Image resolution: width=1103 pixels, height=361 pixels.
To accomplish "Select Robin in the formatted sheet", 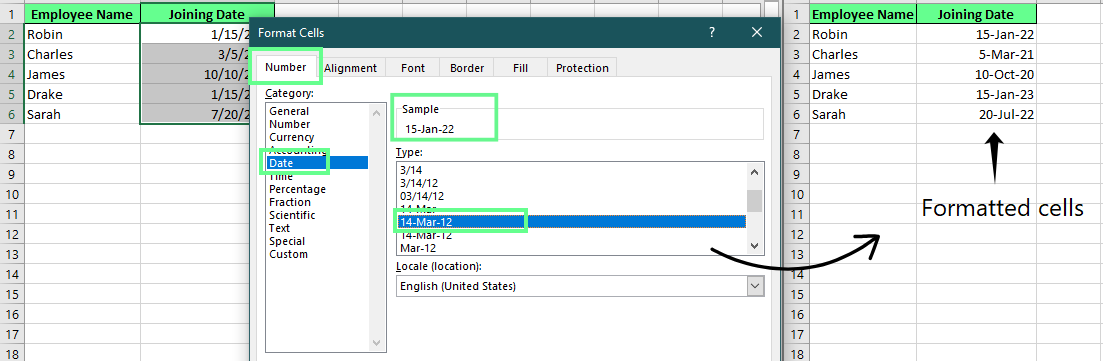I will 863,34.
